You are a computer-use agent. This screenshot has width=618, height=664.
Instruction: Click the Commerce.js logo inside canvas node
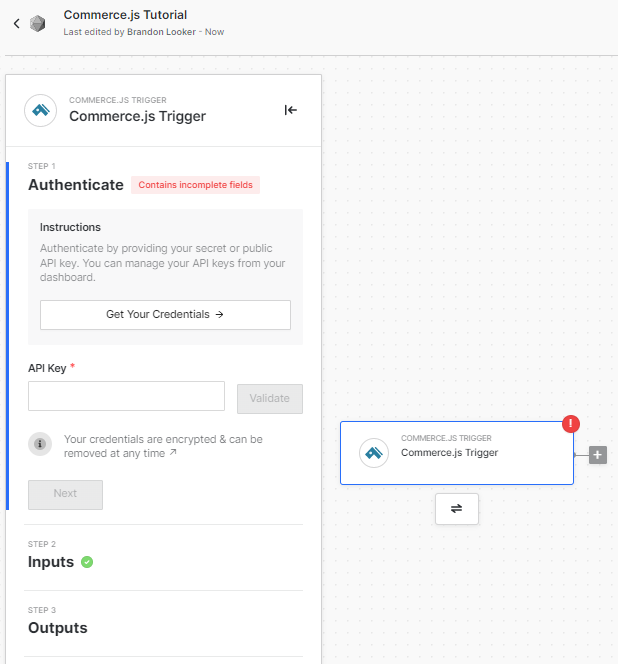[x=375, y=452]
